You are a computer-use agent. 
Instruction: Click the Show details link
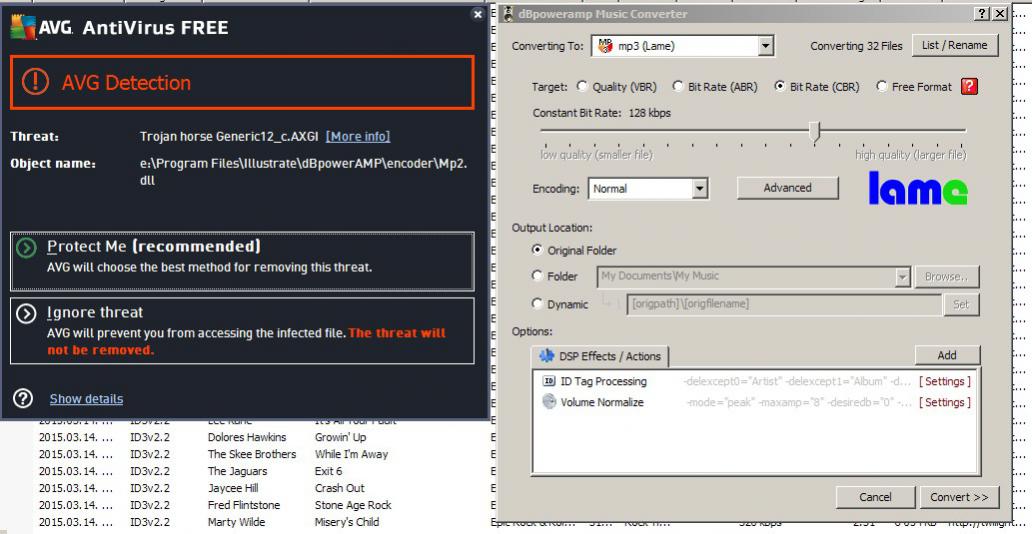pos(86,399)
